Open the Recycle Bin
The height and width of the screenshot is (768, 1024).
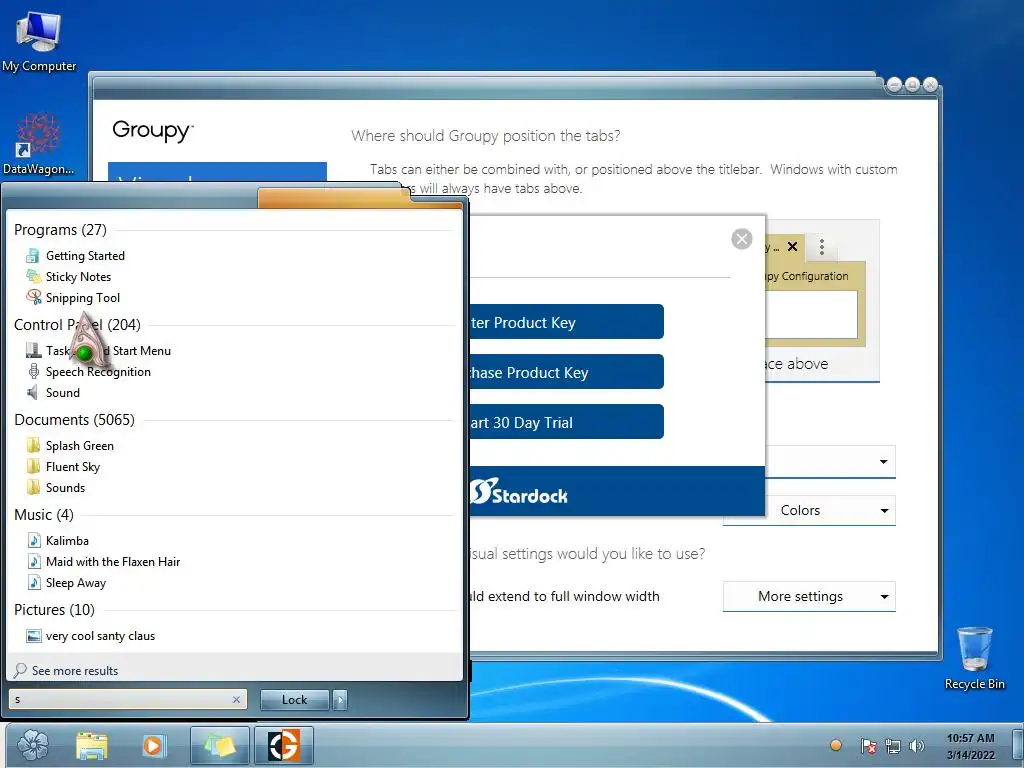pyautogui.click(x=974, y=658)
